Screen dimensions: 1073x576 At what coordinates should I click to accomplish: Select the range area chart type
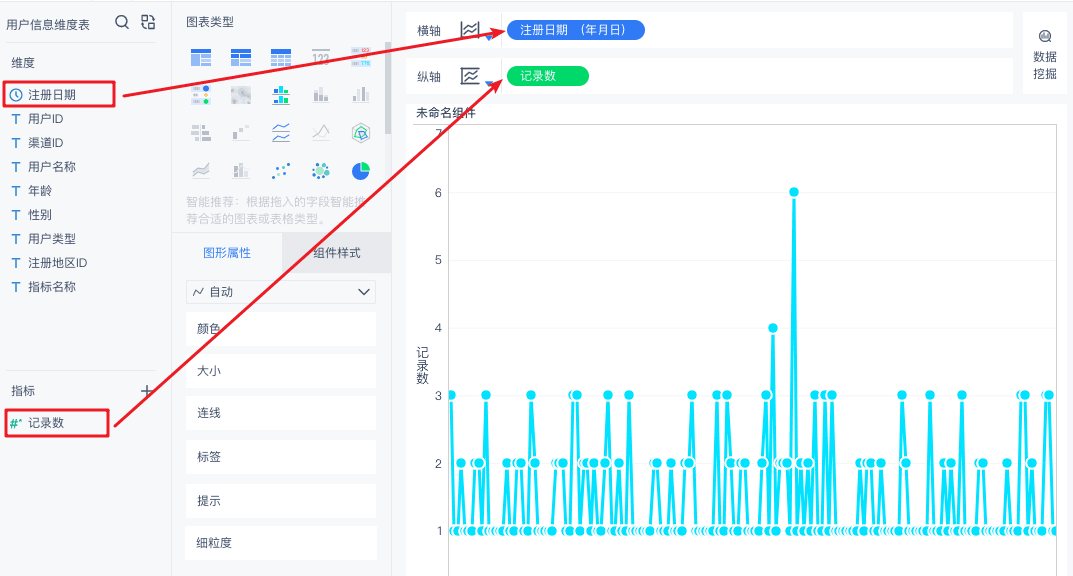pos(201,170)
